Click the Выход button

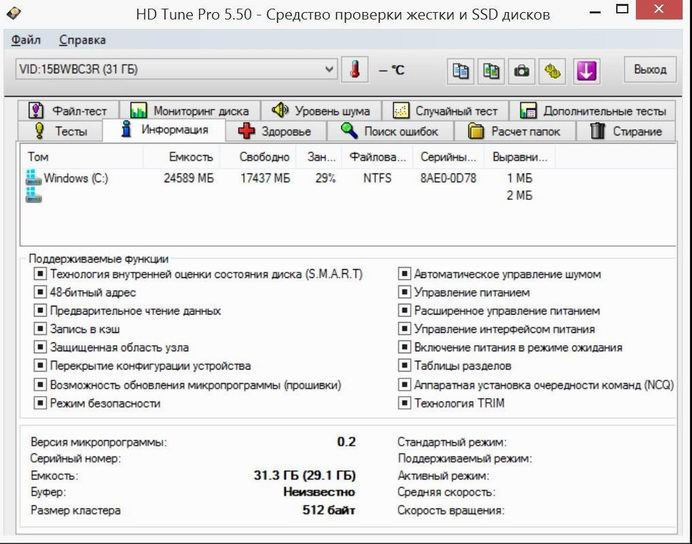point(650,69)
